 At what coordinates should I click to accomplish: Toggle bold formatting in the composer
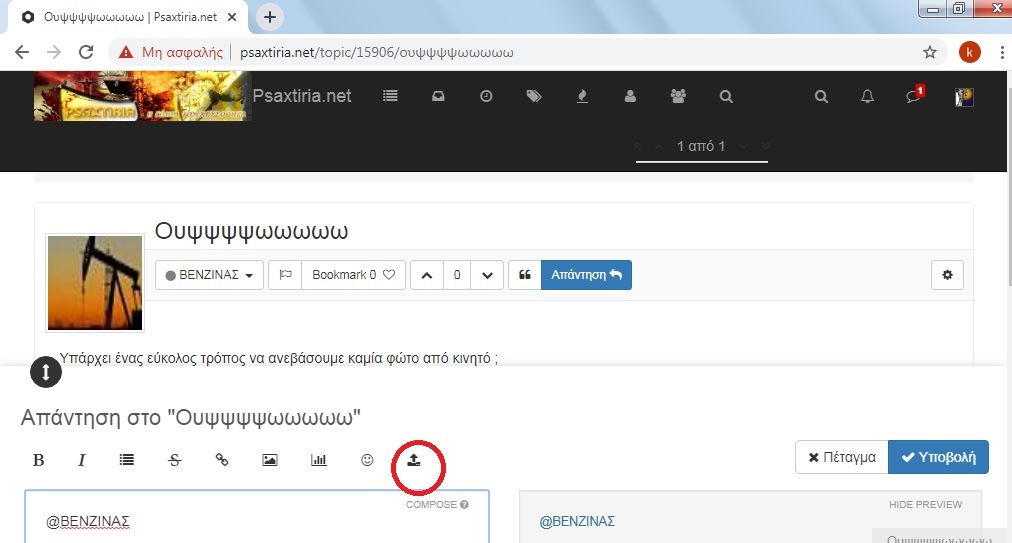click(x=39, y=460)
